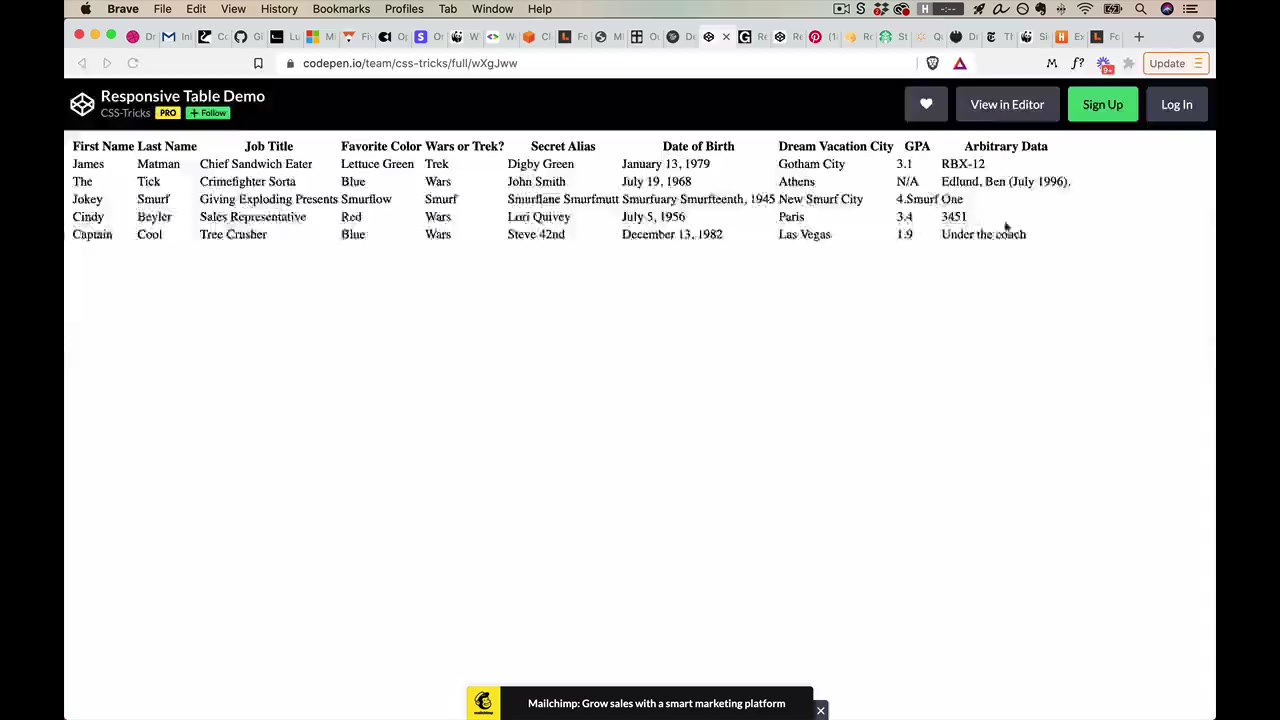The width and height of the screenshot is (1280, 720).
Task: Open the Brave Shields lion icon
Action: [932, 63]
